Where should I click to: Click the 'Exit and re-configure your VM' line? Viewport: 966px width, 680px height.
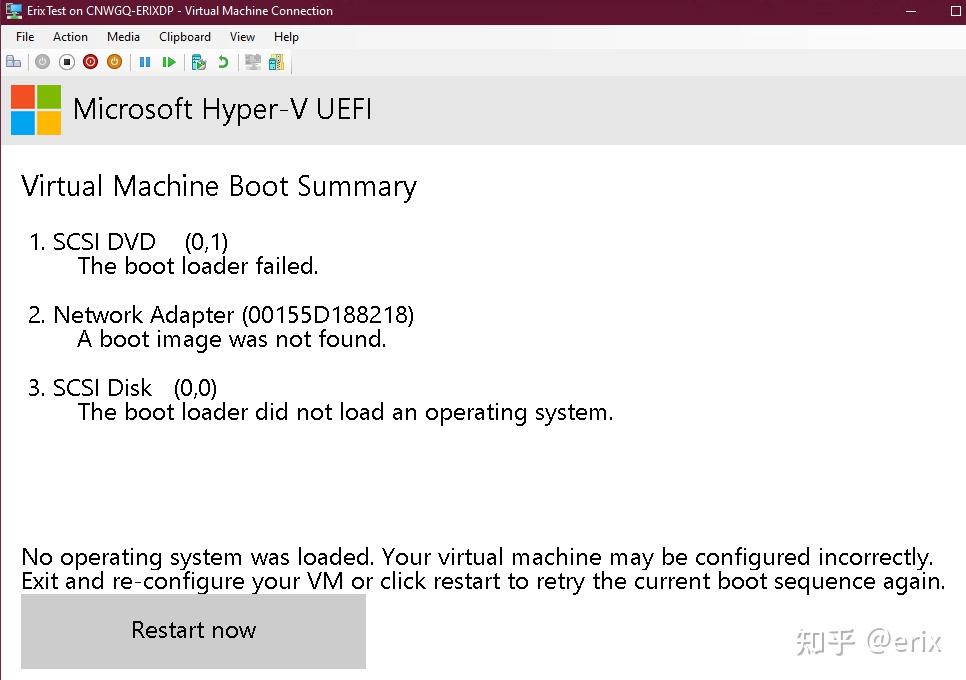[483, 581]
